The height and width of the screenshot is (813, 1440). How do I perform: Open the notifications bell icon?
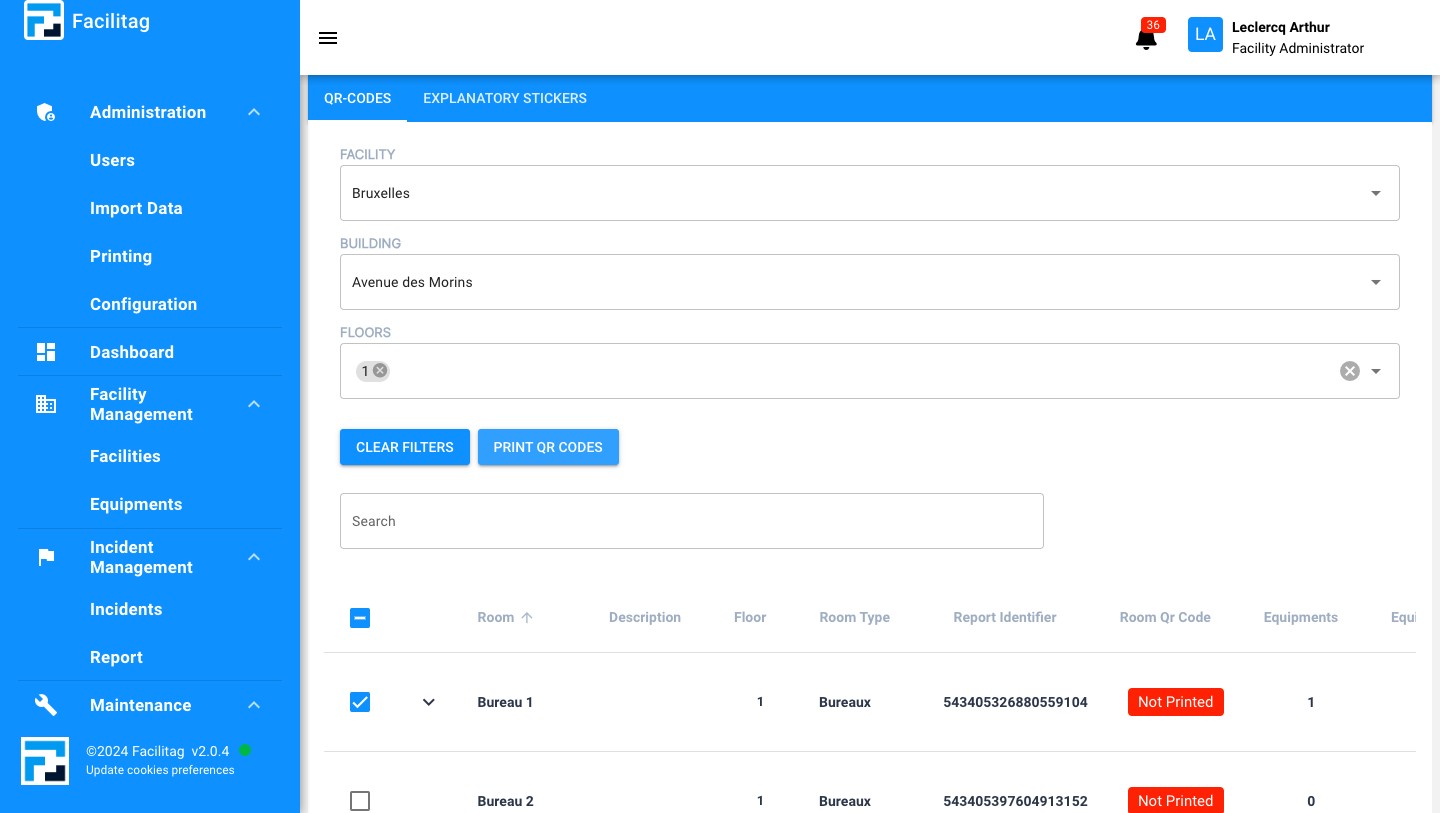tap(1146, 38)
